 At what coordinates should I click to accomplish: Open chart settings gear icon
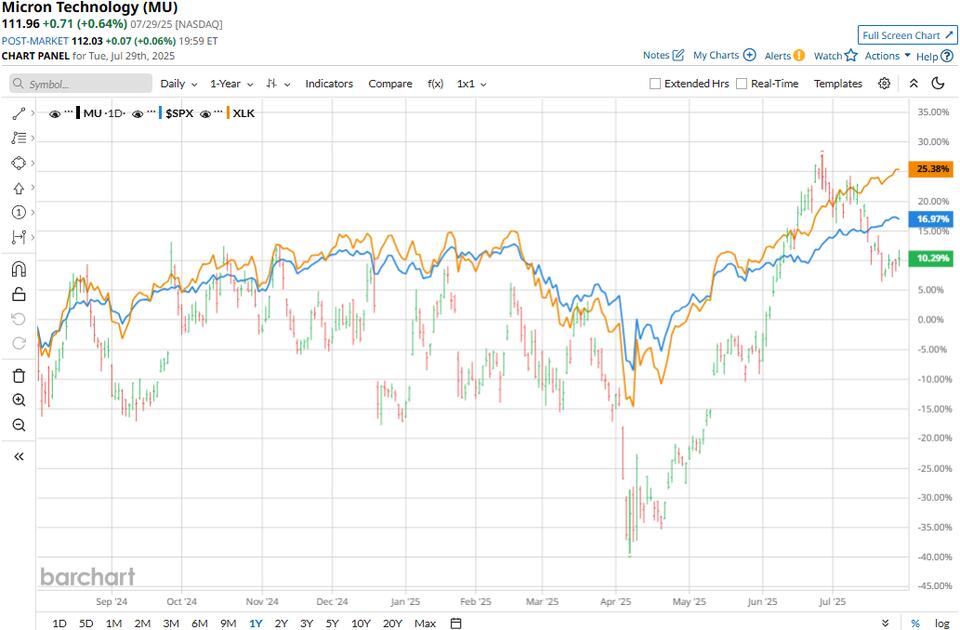click(884, 83)
